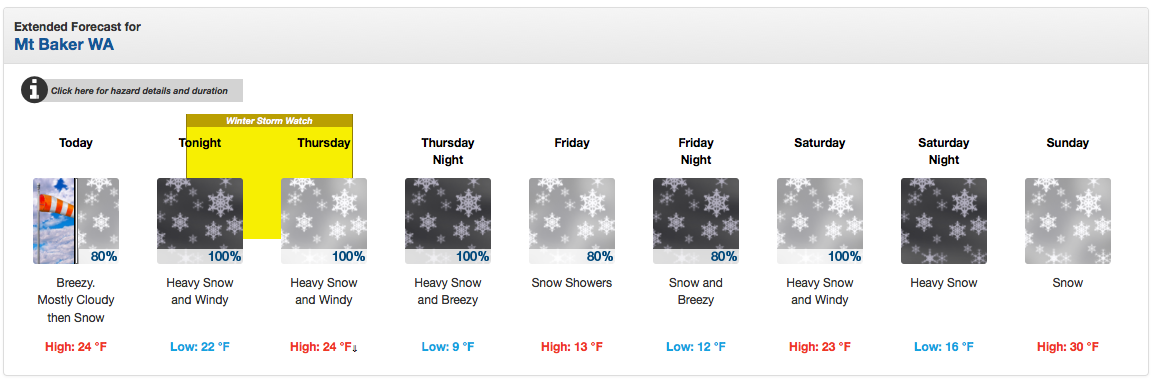The image size is (1155, 380).
Task: Click the Winter Storm Watch banner
Action: coord(269,121)
